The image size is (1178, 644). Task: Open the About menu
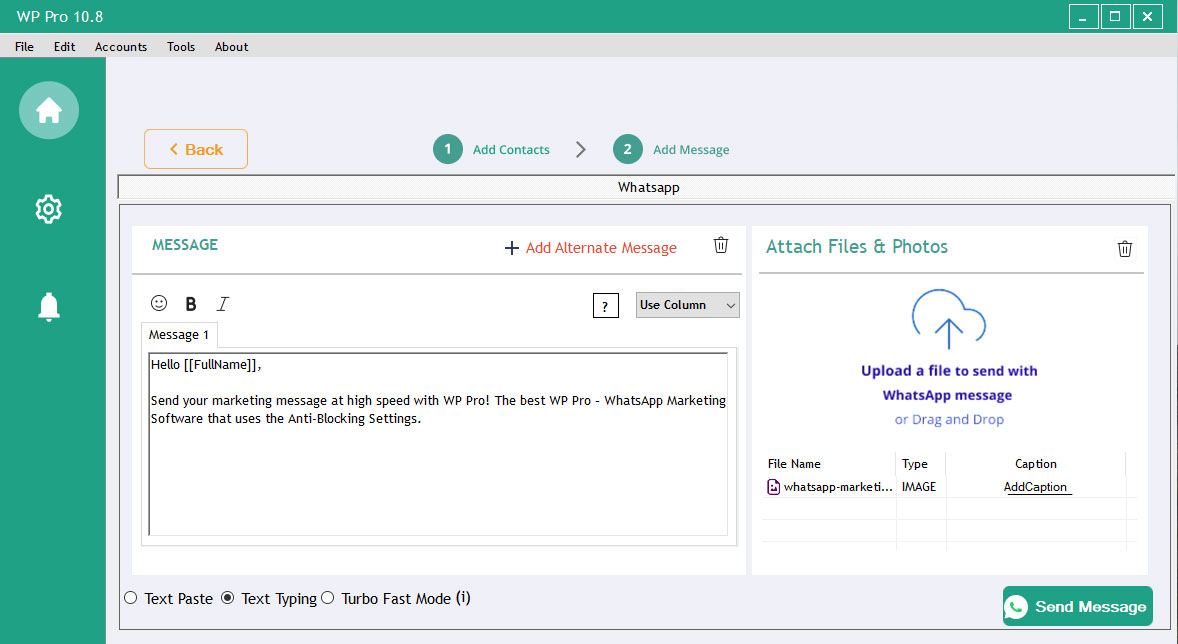pyautogui.click(x=231, y=47)
